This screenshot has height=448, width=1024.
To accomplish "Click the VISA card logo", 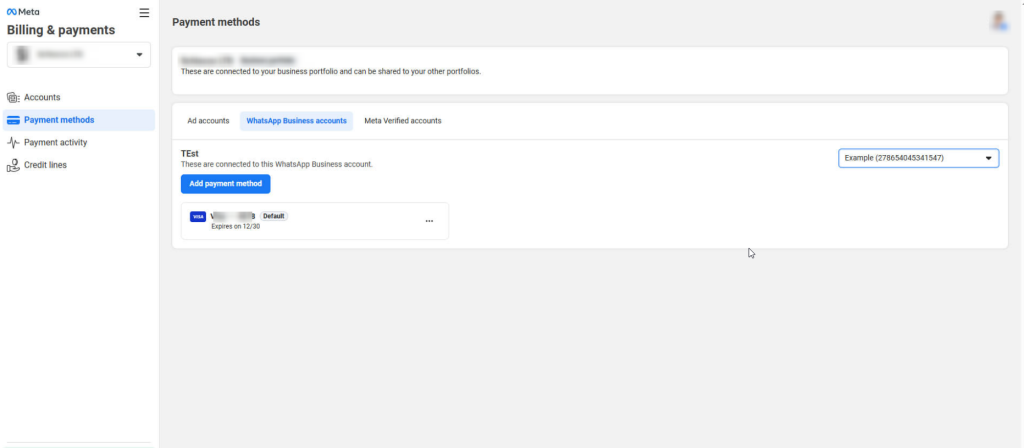I will pyautogui.click(x=198, y=216).
